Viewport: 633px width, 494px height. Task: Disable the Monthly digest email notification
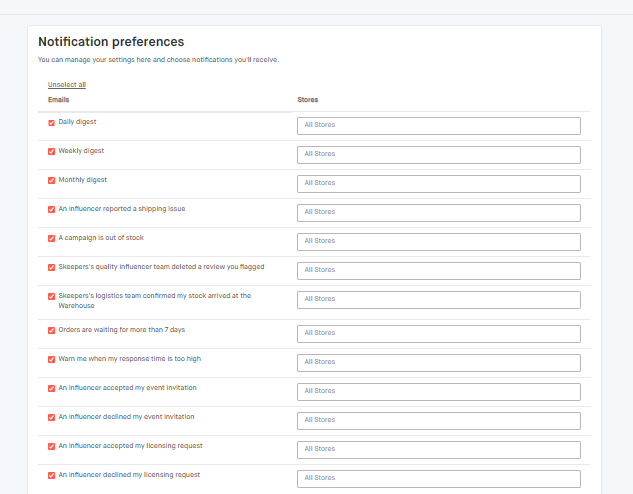point(52,181)
